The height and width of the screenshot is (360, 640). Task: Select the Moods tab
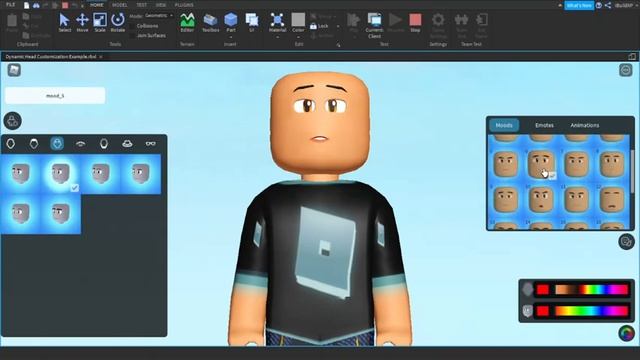504,125
